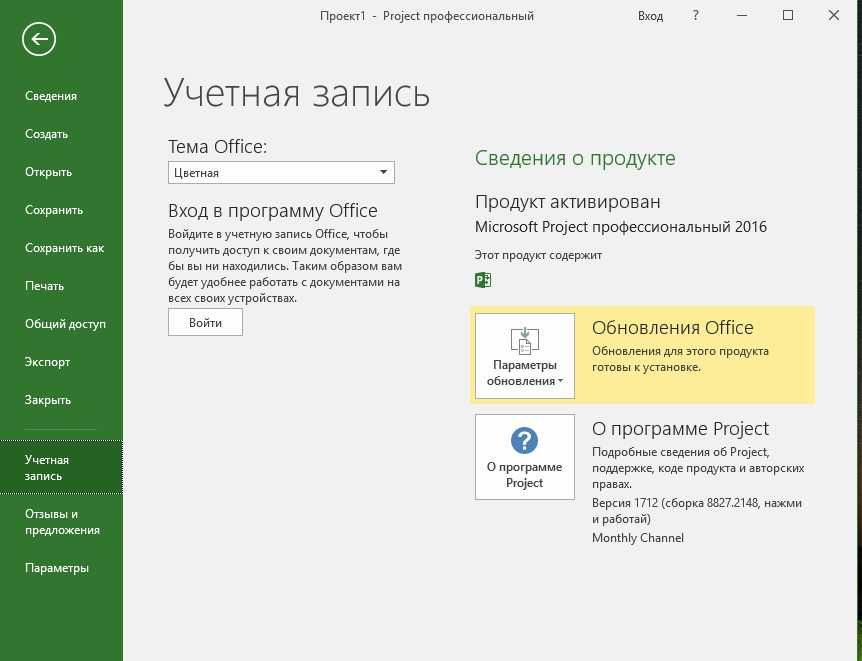Open Отзывы и предложения
862x661 pixels.
(x=61, y=522)
